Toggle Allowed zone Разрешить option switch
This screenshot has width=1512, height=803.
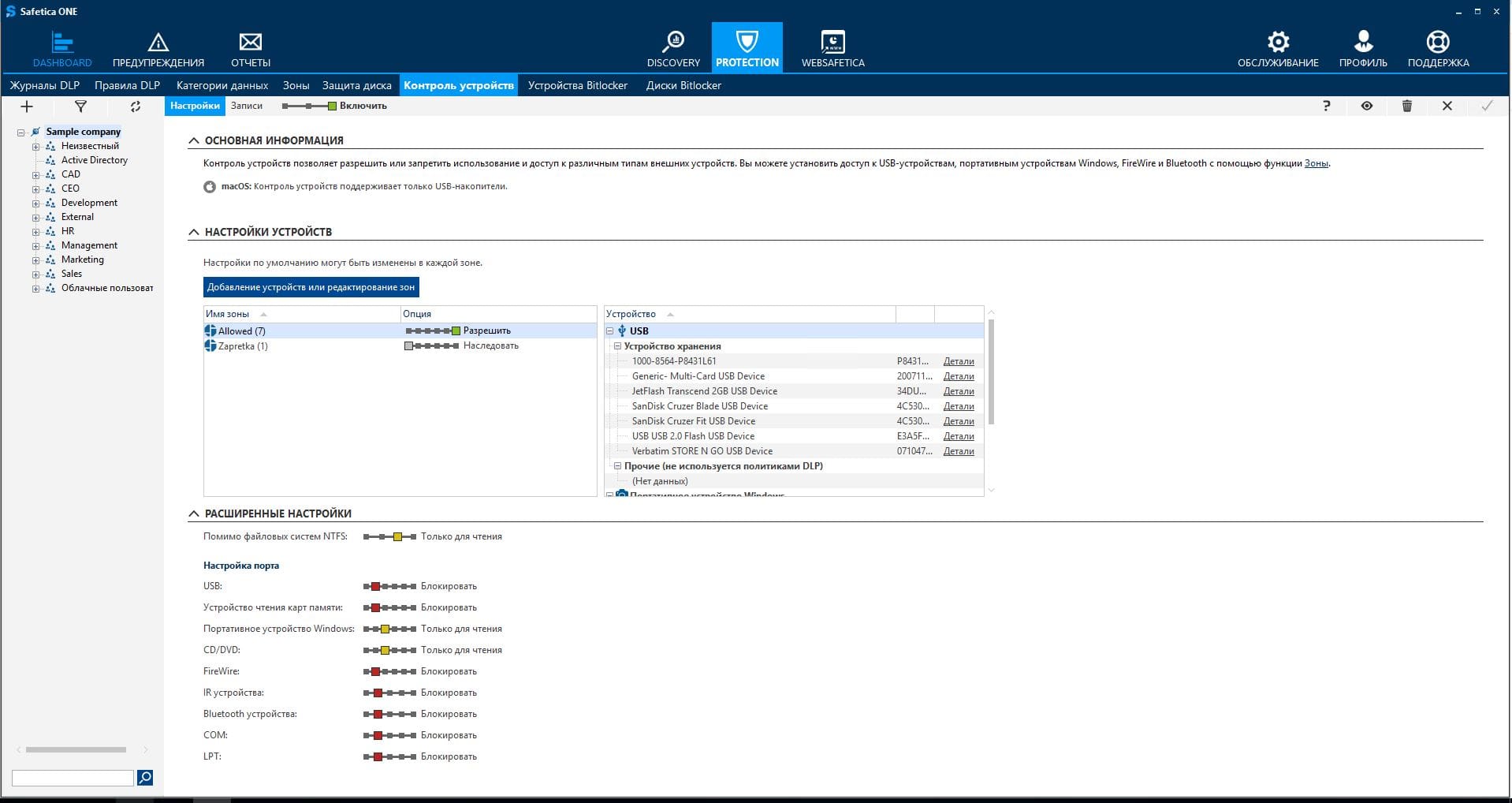point(433,331)
